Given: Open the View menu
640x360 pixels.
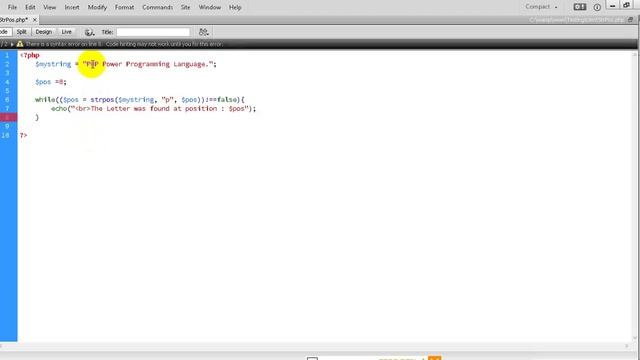Looking at the screenshot, I should [x=50, y=7].
